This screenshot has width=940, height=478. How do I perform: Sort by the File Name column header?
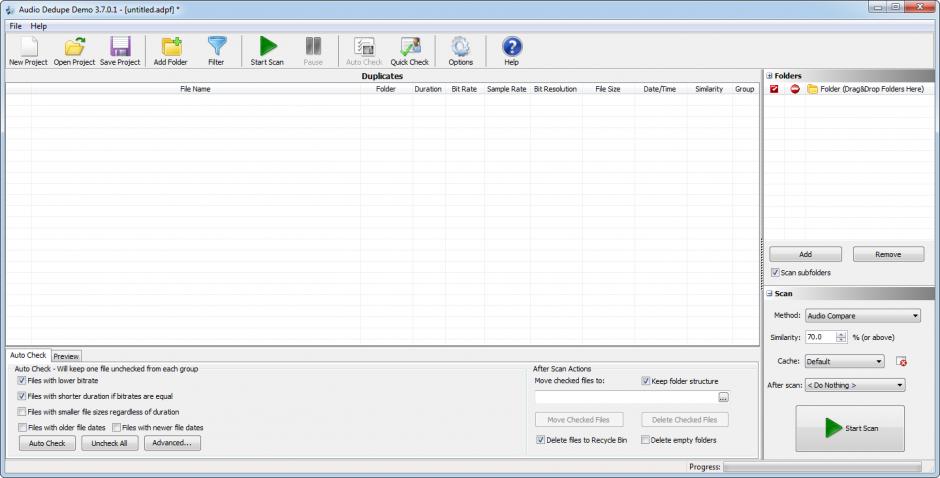point(195,89)
